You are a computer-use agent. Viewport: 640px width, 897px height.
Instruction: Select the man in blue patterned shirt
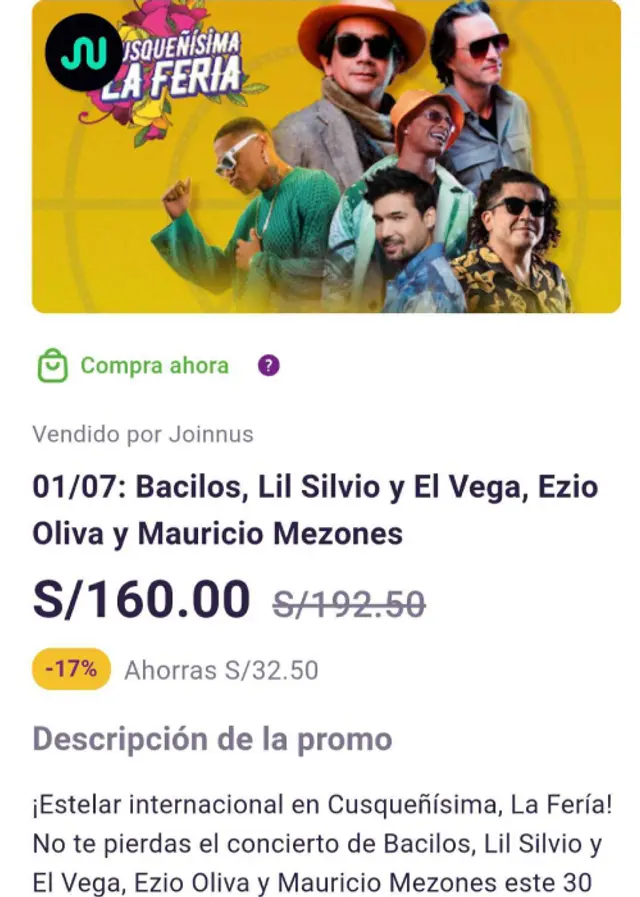413,246
